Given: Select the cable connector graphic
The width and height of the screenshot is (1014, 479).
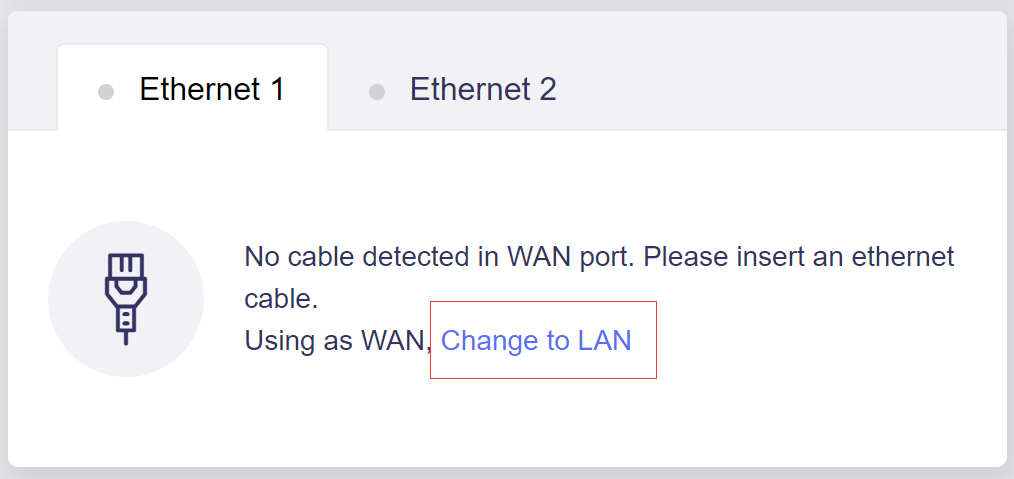Looking at the screenshot, I should pos(125,298).
